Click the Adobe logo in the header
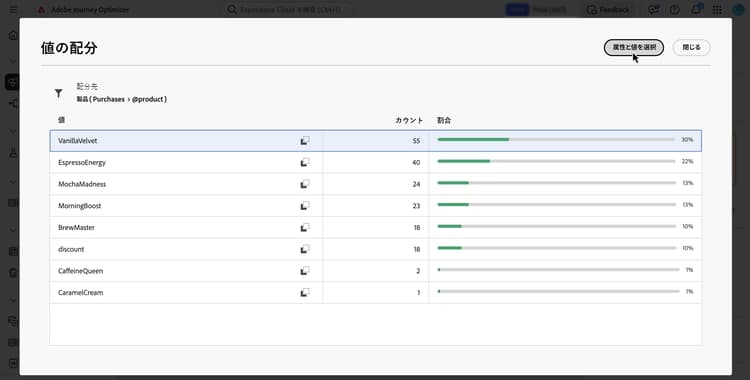Viewport: 750px width, 380px height. click(x=41, y=10)
